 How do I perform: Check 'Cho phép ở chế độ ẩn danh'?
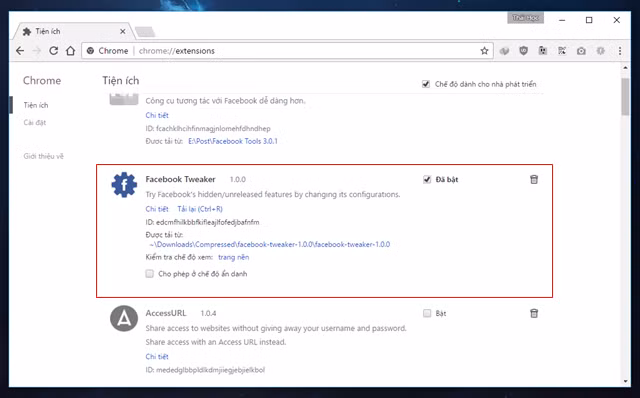coord(150,273)
